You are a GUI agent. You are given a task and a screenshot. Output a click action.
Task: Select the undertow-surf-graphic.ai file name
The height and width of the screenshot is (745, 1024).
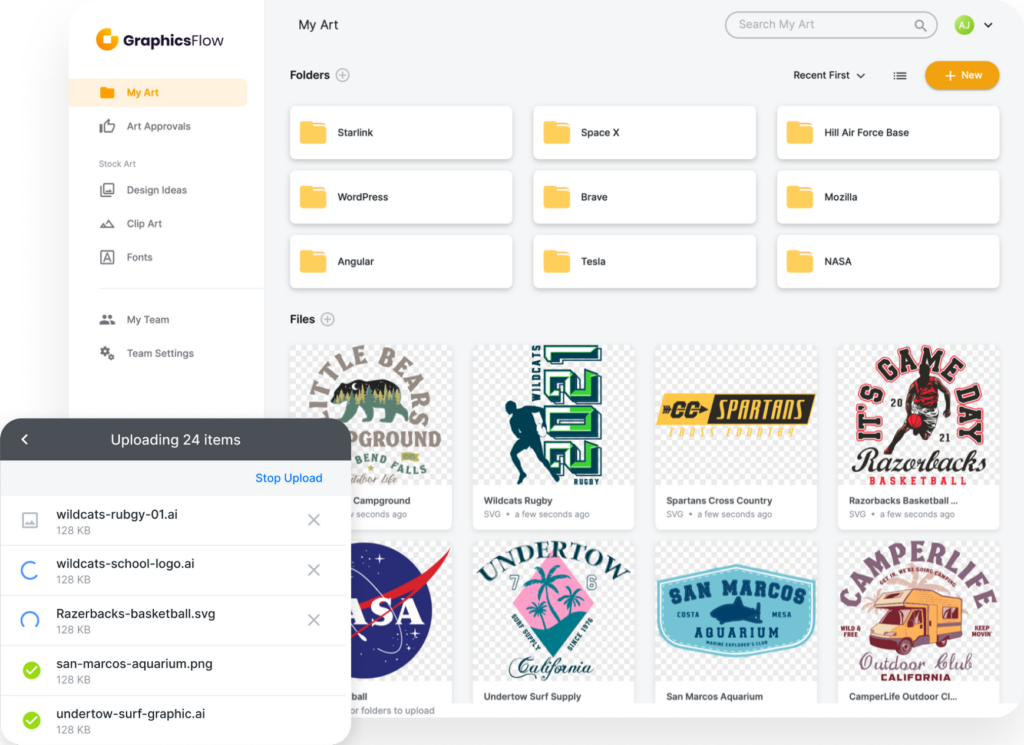pos(131,714)
